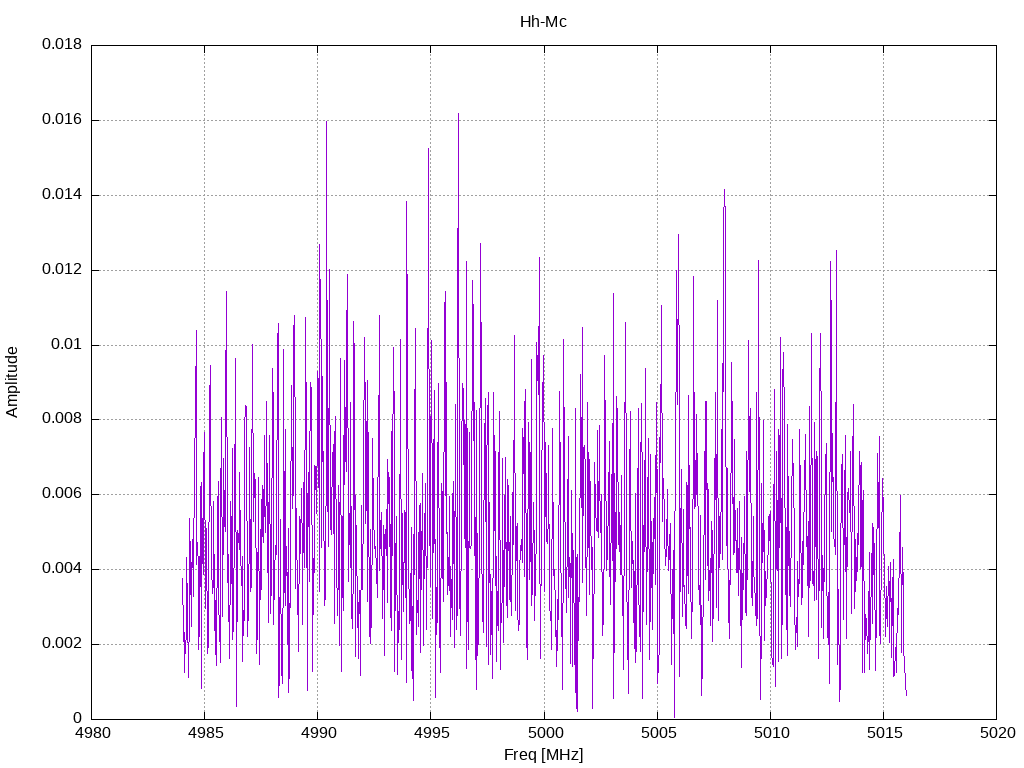
Task: Click the tallest spectrum peak near 4996 MHz
Action: pyautogui.click(x=458, y=114)
